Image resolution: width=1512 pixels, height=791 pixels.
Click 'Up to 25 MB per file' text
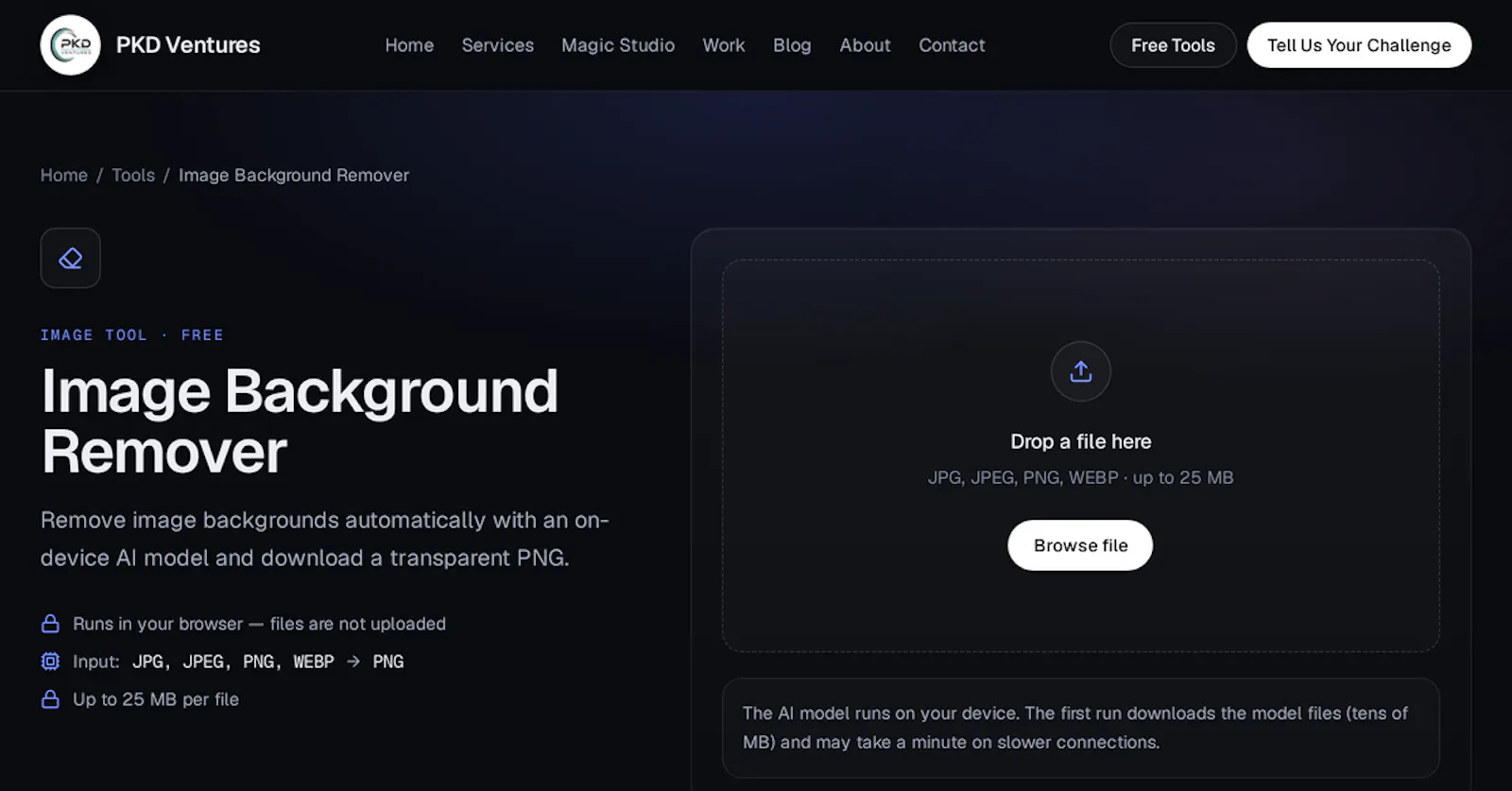pyautogui.click(x=156, y=699)
